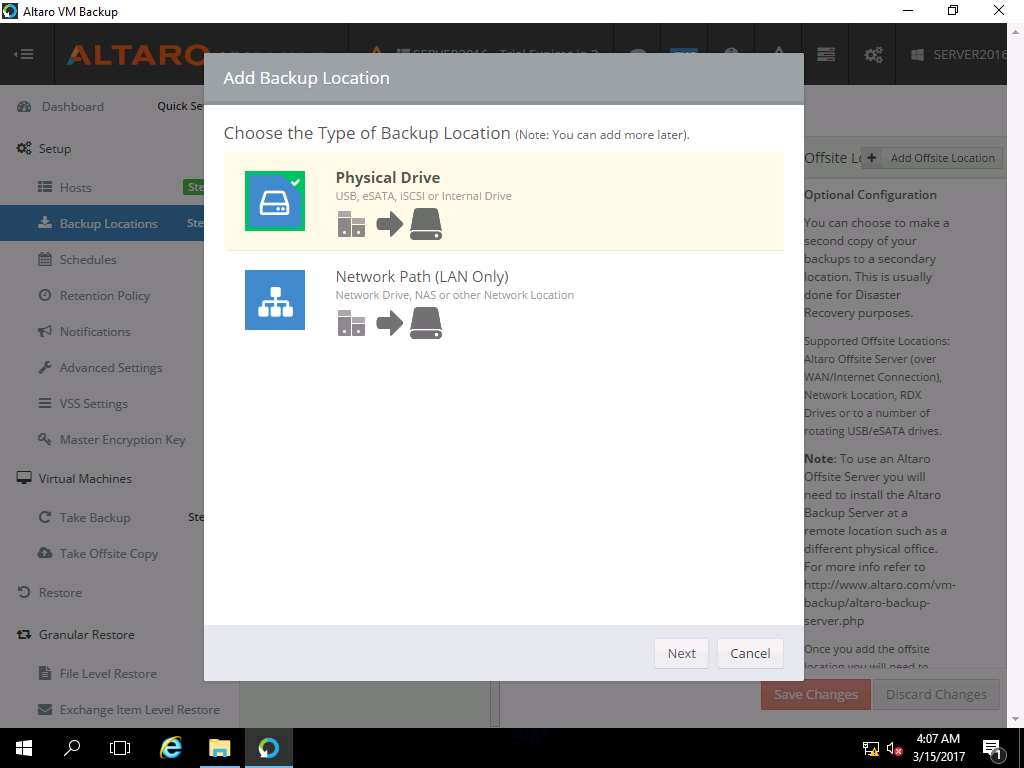Click the Granular Restore arrows icon
This screenshot has width=1024, height=768.
[x=24, y=634]
